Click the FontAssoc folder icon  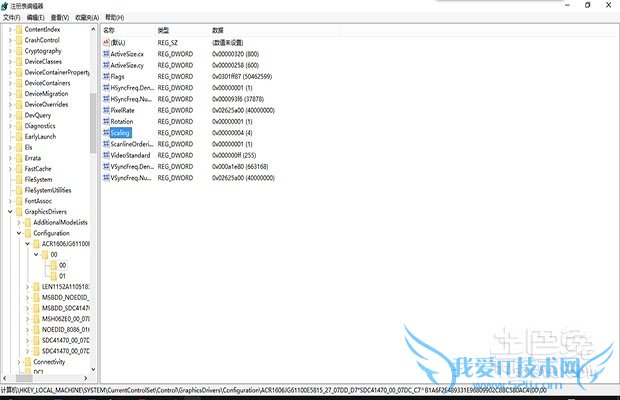point(19,201)
